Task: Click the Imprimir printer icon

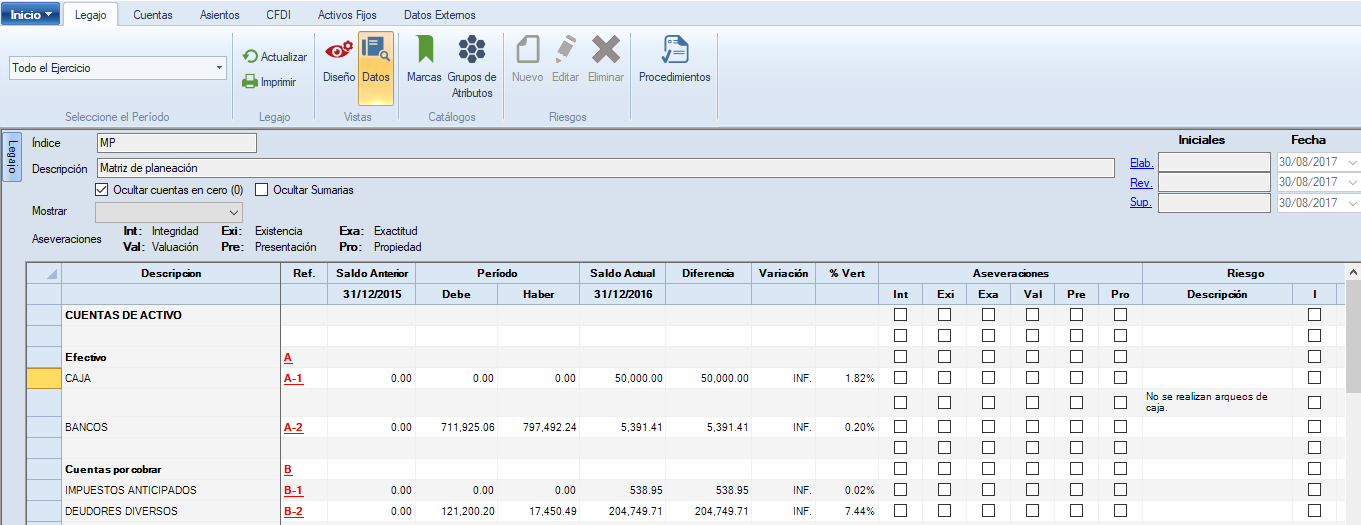Action: [251, 82]
